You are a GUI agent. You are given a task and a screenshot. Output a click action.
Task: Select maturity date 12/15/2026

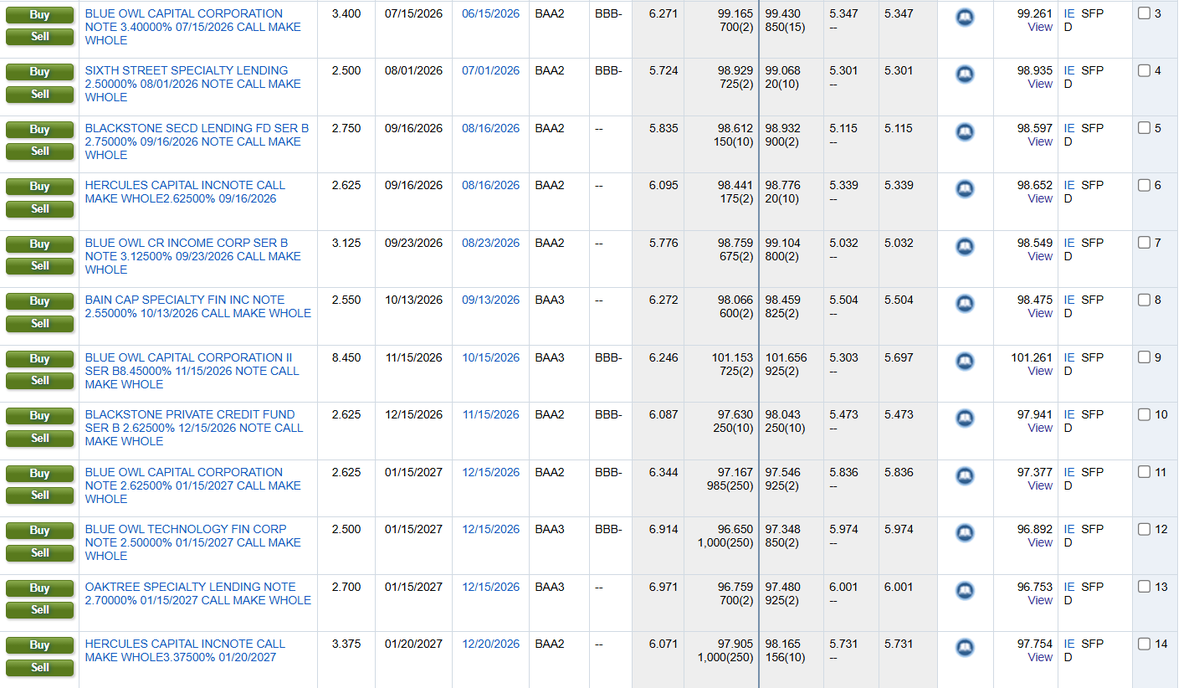(x=414, y=414)
